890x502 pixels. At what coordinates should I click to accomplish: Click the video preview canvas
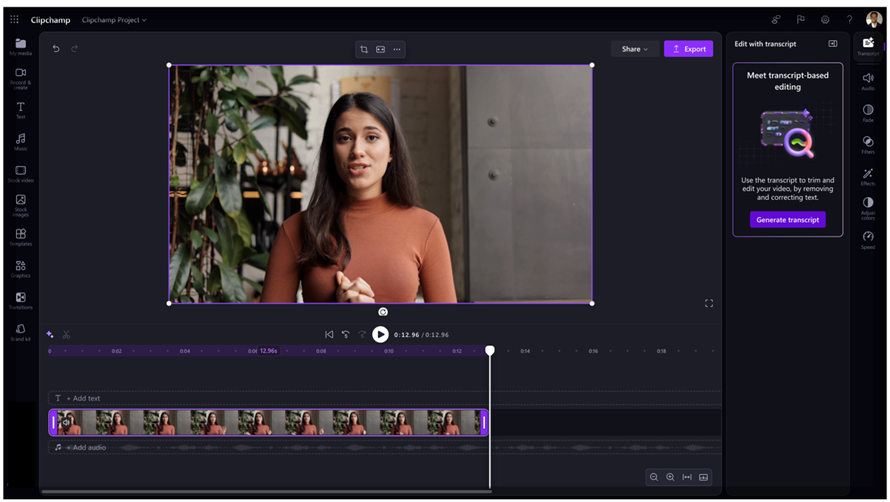(x=380, y=184)
